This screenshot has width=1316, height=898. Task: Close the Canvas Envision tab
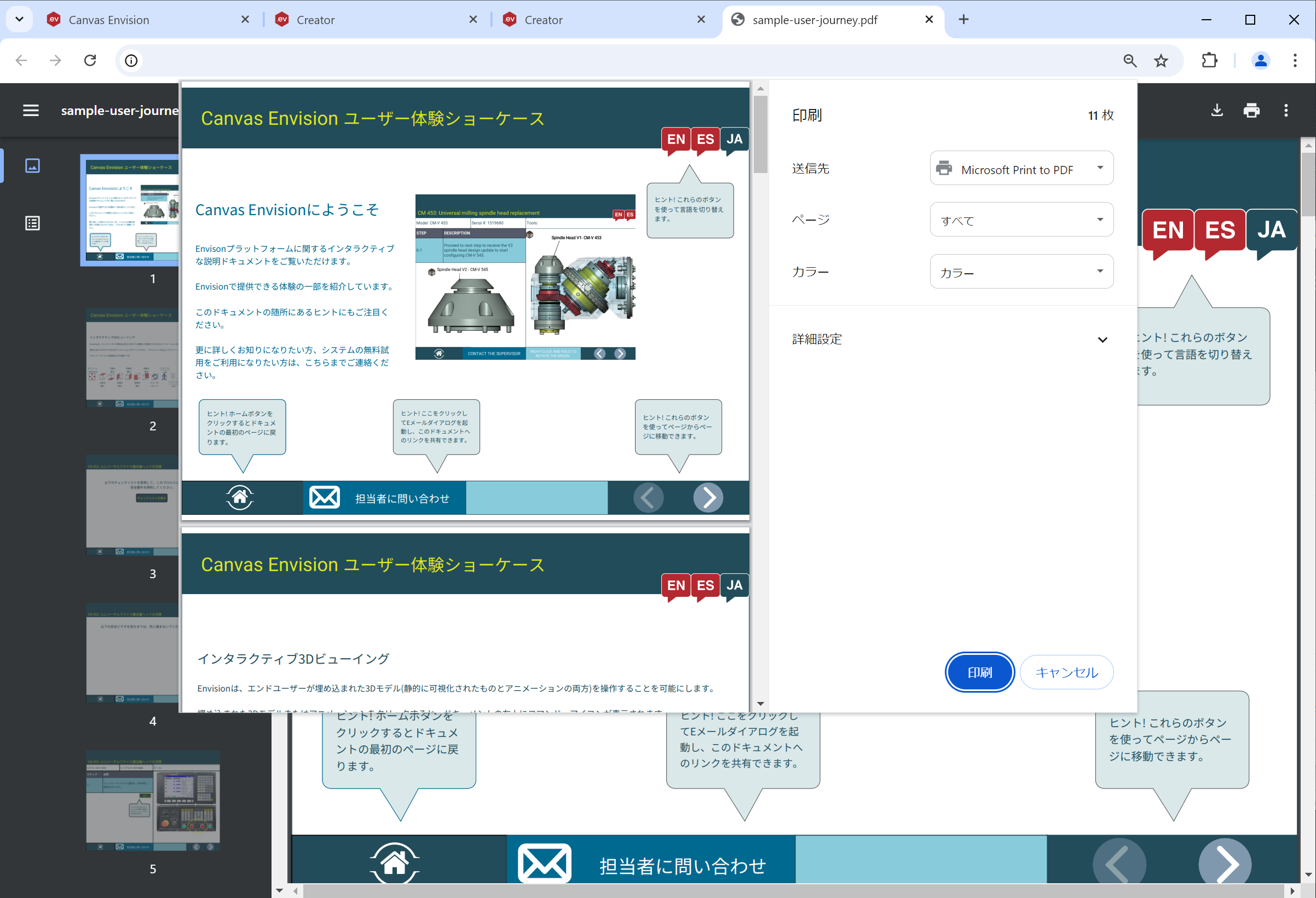coord(245,20)
